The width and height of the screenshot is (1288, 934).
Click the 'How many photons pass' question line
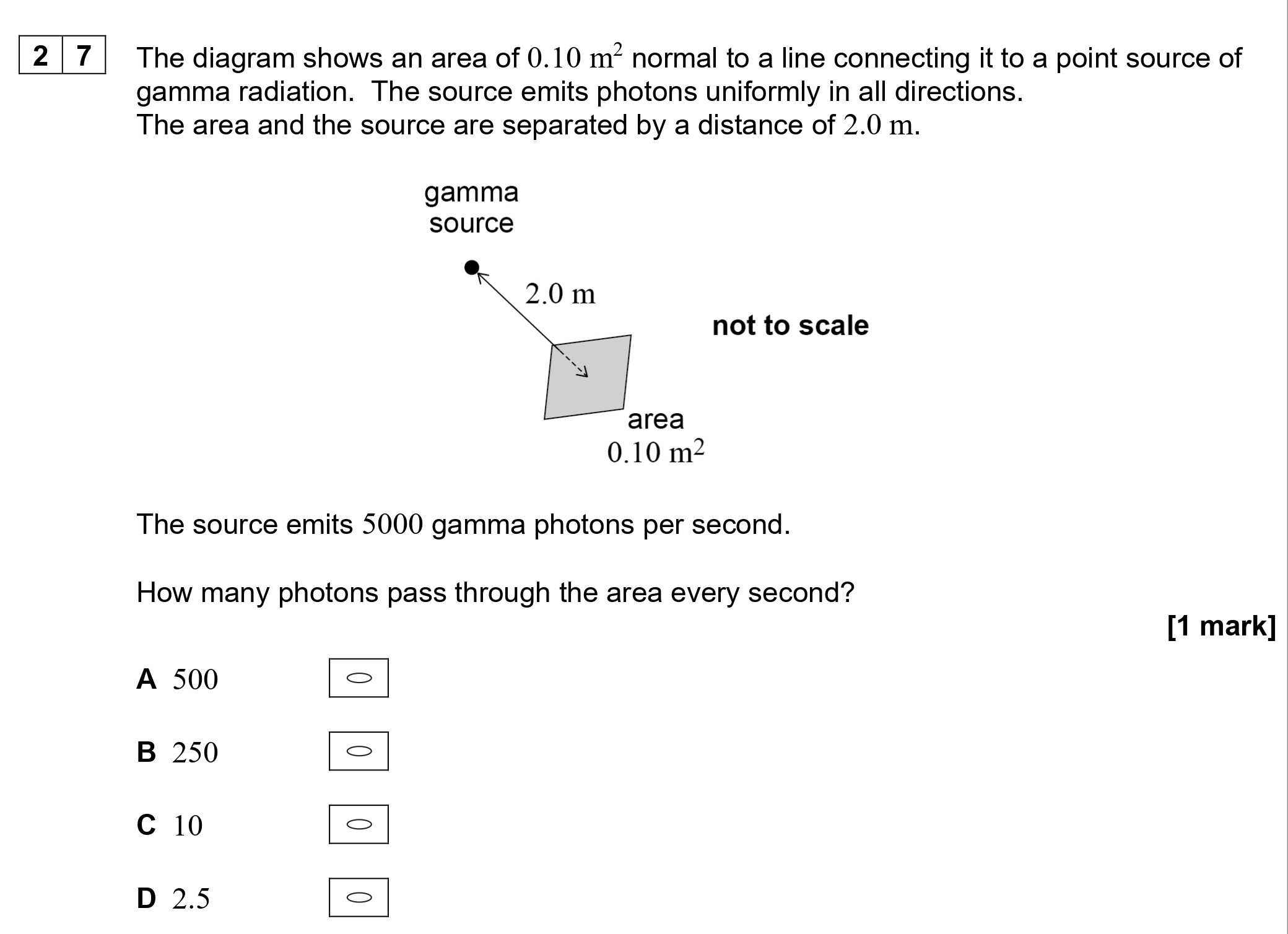(495, 593)
